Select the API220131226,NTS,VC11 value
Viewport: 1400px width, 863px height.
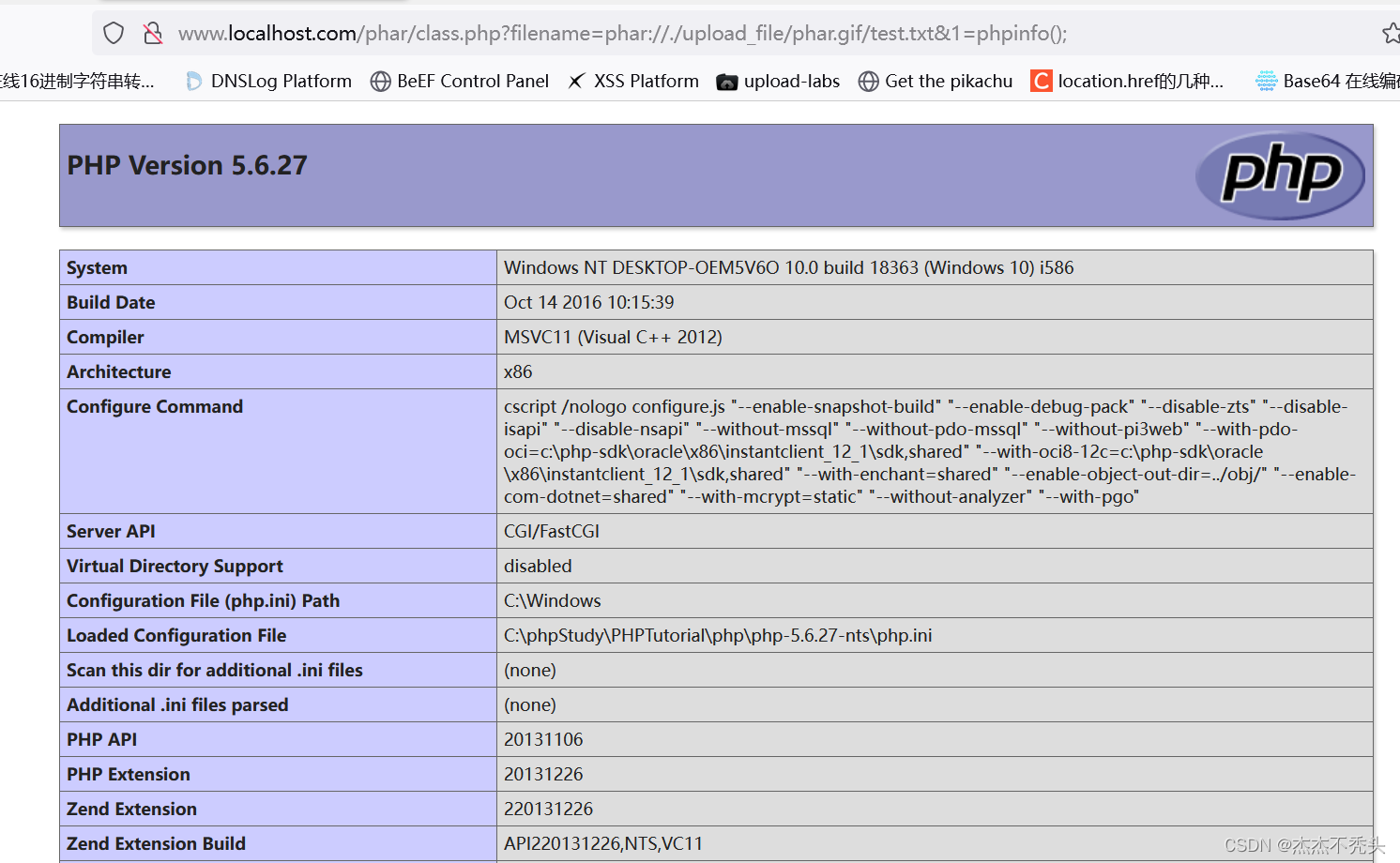click(603, 844)
